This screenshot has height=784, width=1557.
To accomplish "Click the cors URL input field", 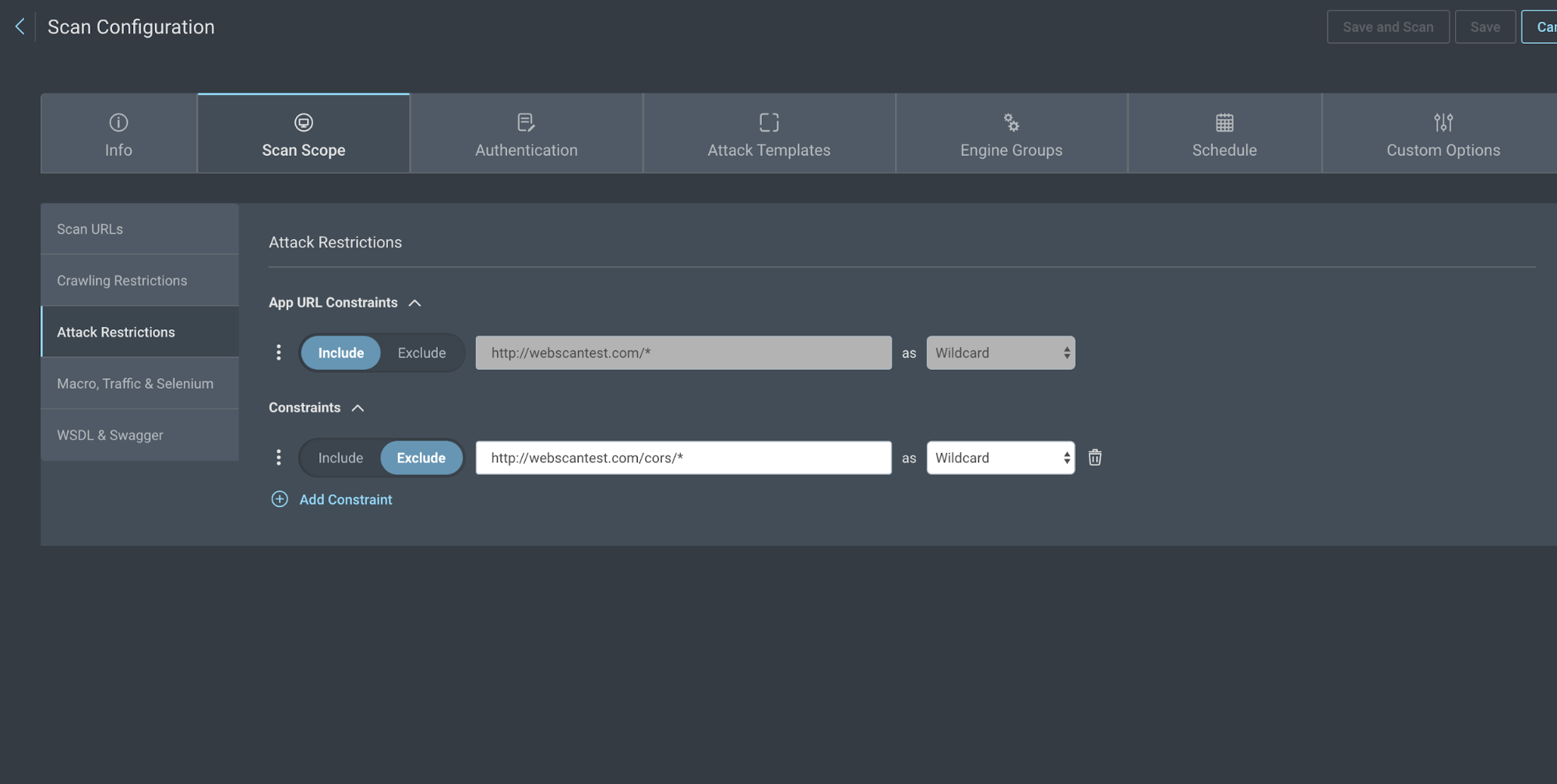I will click(x=683, y=458).
